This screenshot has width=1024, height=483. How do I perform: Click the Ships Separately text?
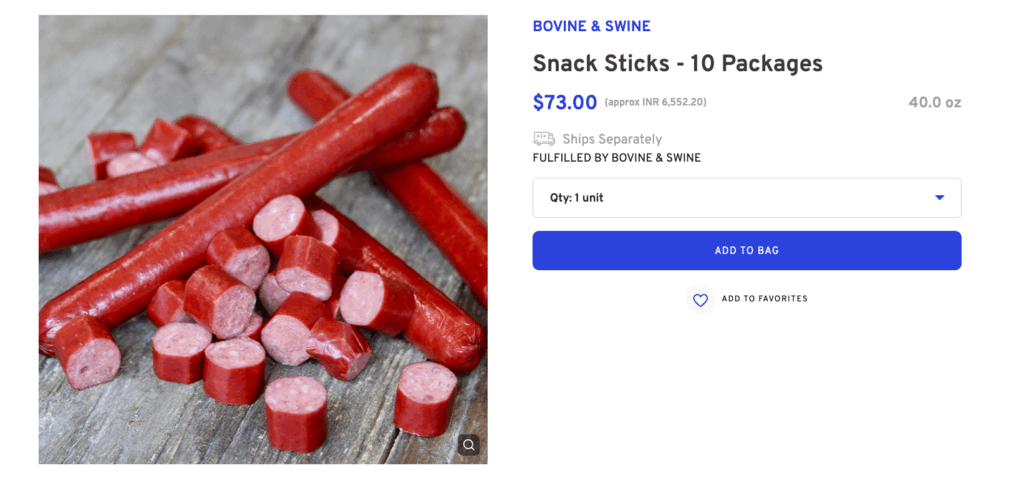pyautogui.click(x=612, y=139)
